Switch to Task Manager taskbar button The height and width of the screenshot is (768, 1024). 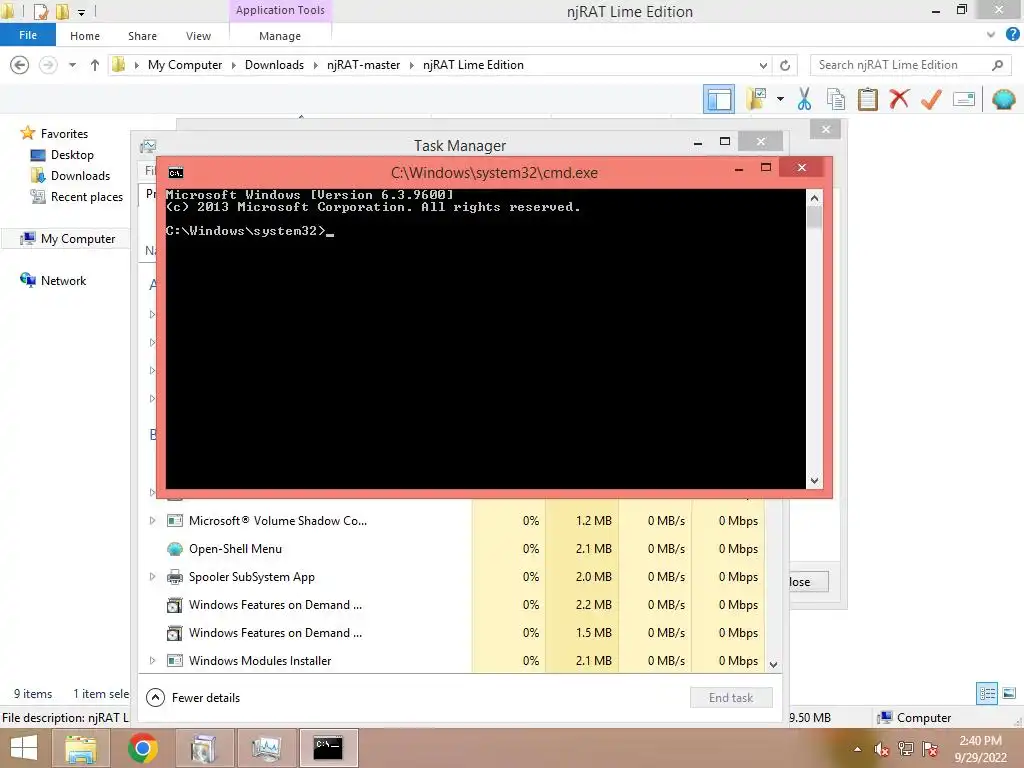point(266,748)
